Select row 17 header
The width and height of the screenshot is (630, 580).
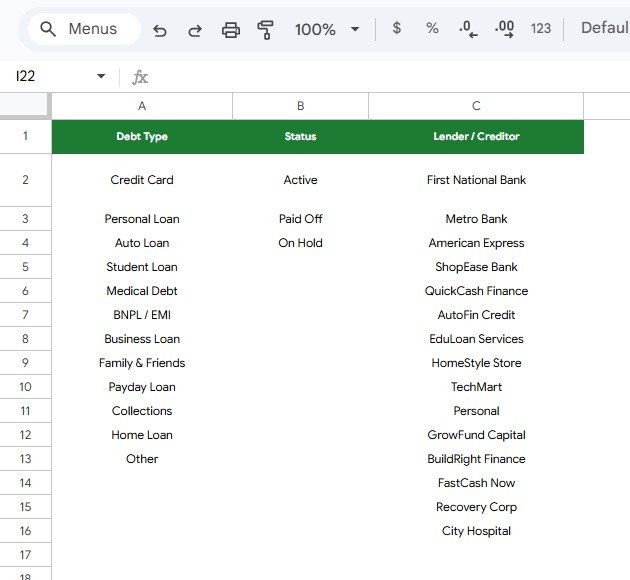[x=25, y=555]
